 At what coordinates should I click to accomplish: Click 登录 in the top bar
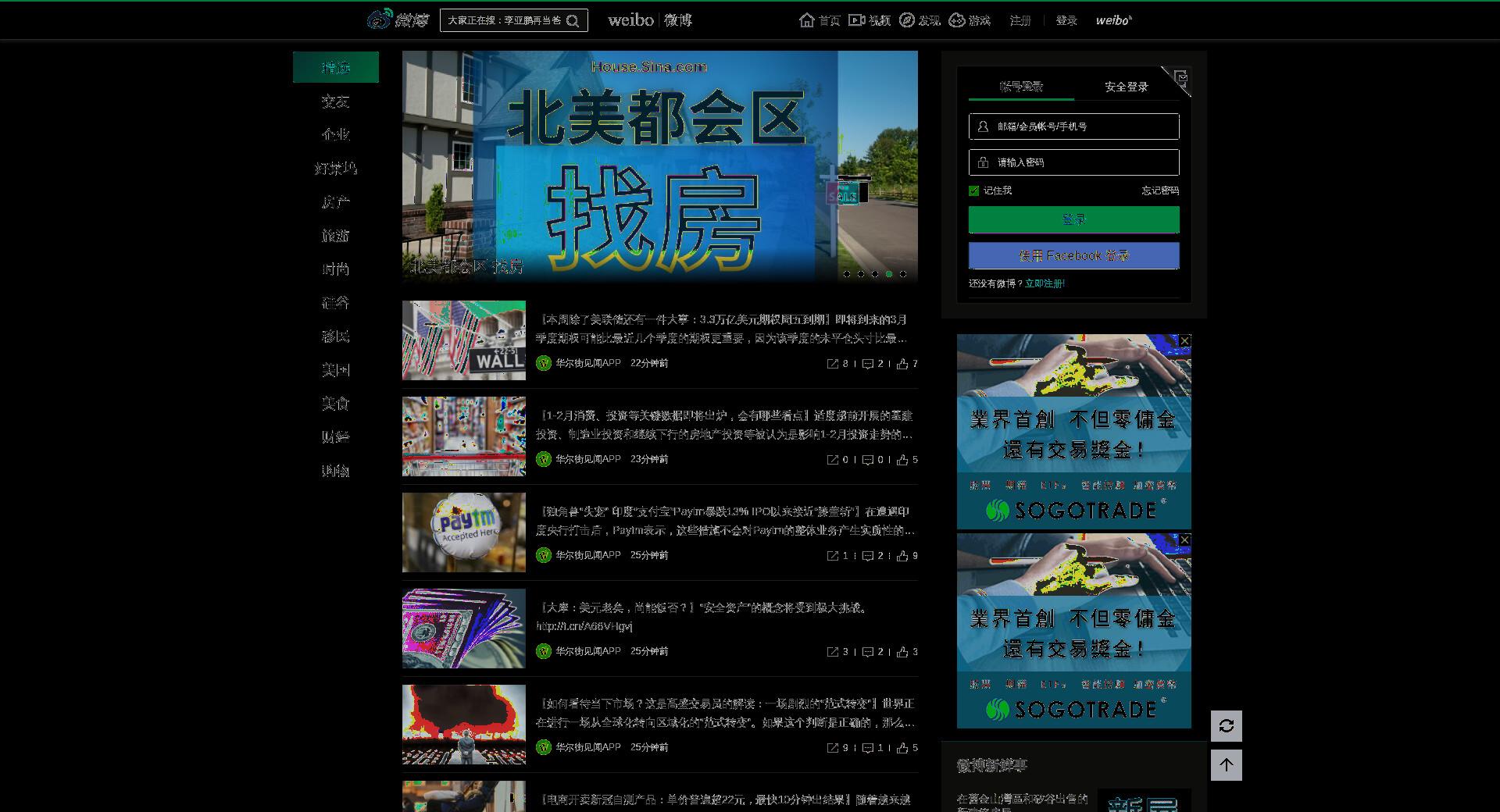(1066, 20)
